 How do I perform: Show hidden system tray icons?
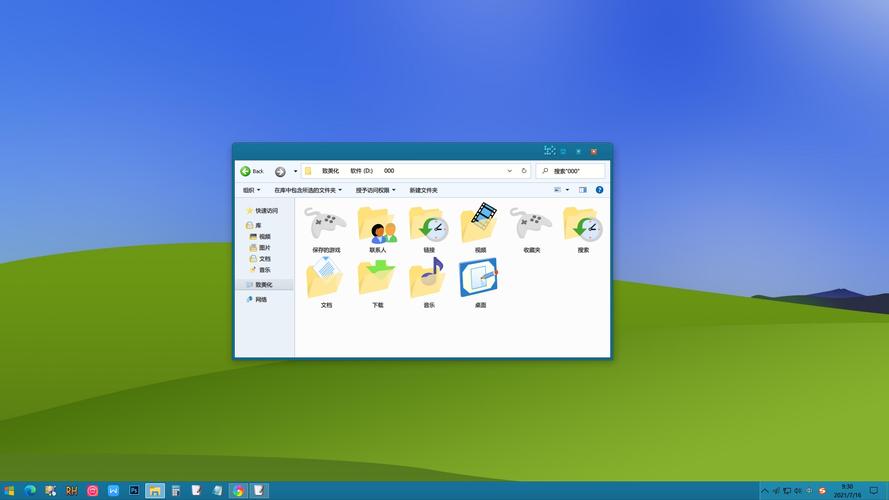pyautogui.click(x=765, y=491)
